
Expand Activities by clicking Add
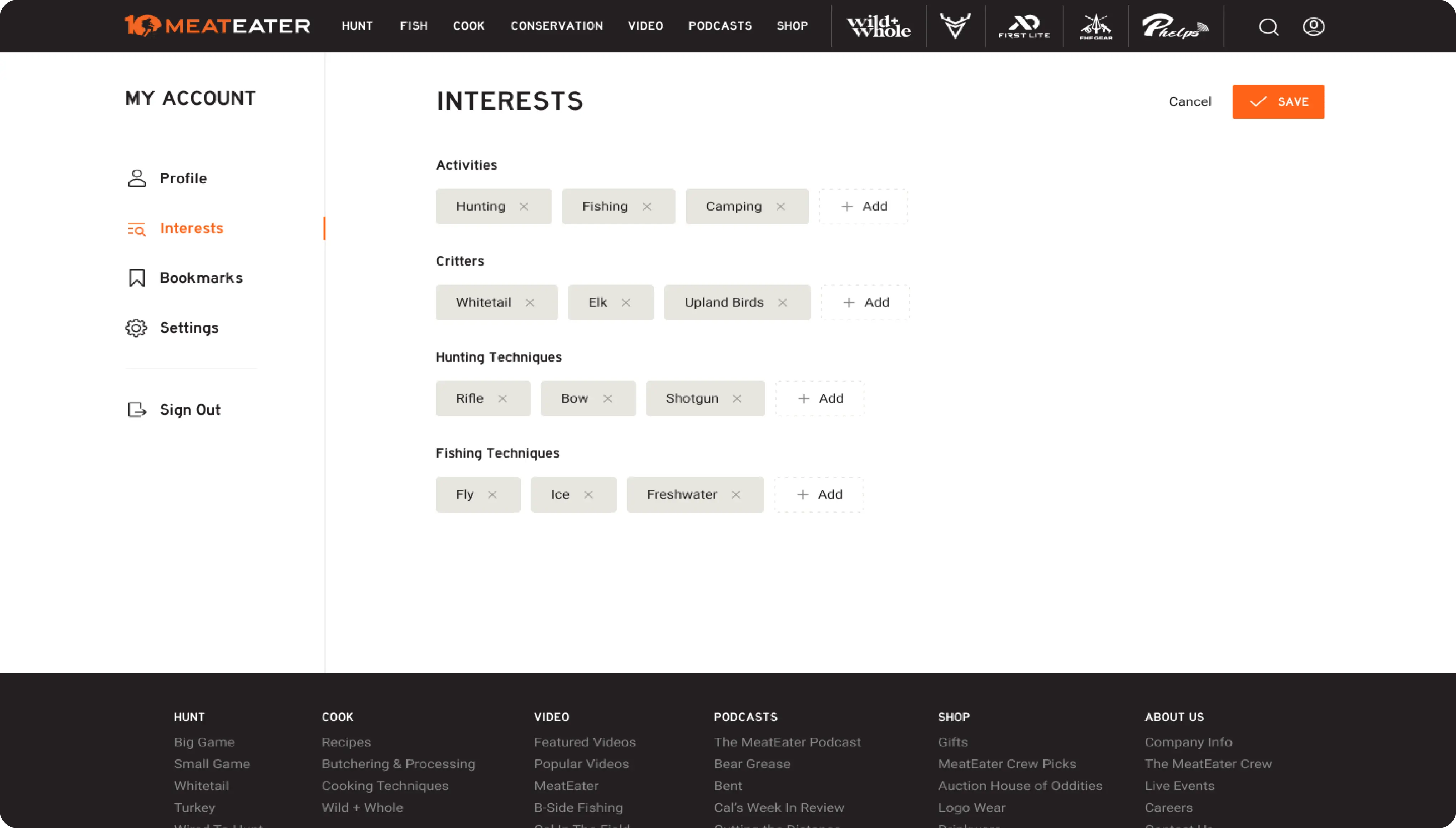863,206
